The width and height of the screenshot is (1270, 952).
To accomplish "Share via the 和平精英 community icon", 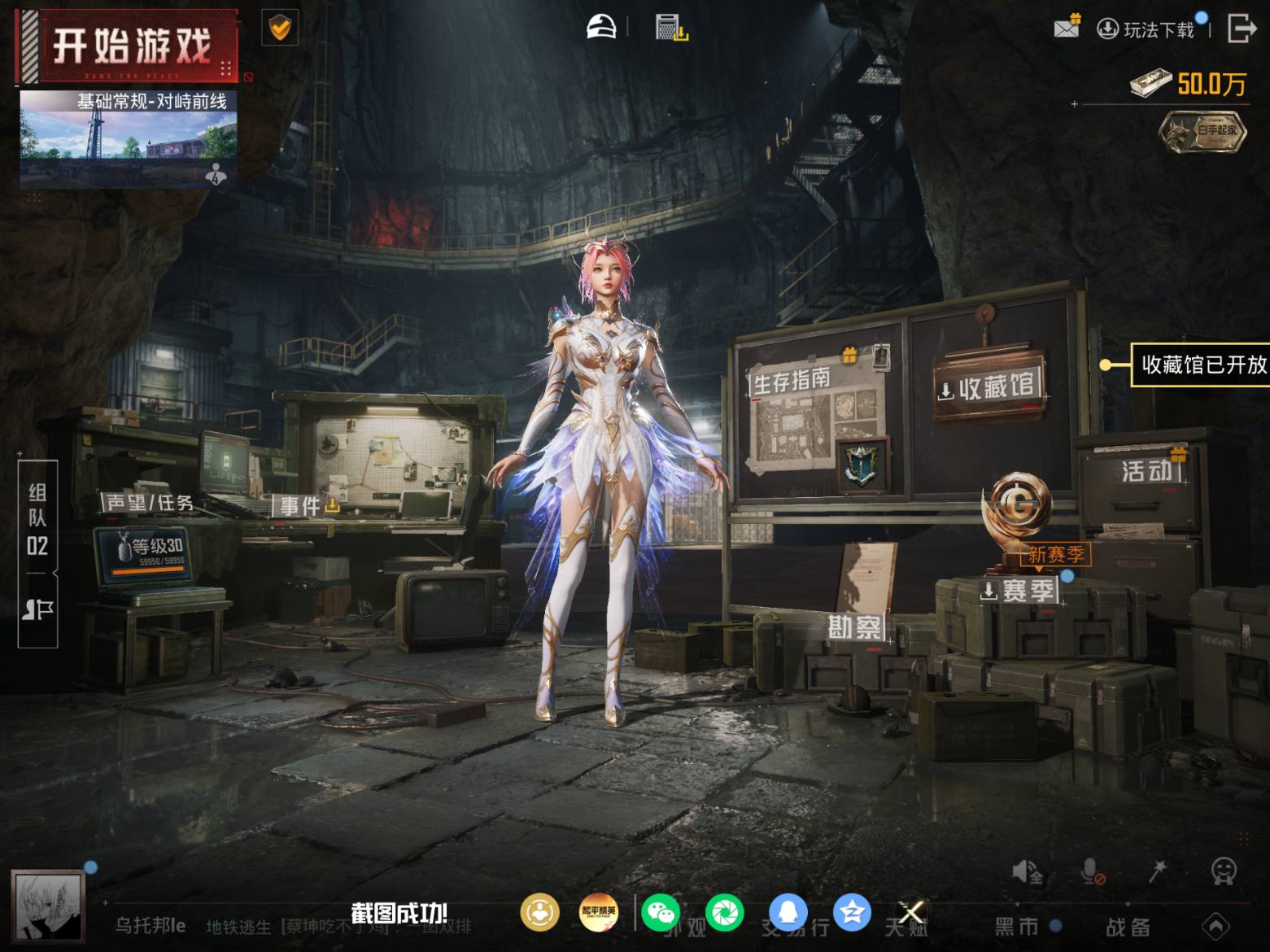I will [x=598, y=913].
